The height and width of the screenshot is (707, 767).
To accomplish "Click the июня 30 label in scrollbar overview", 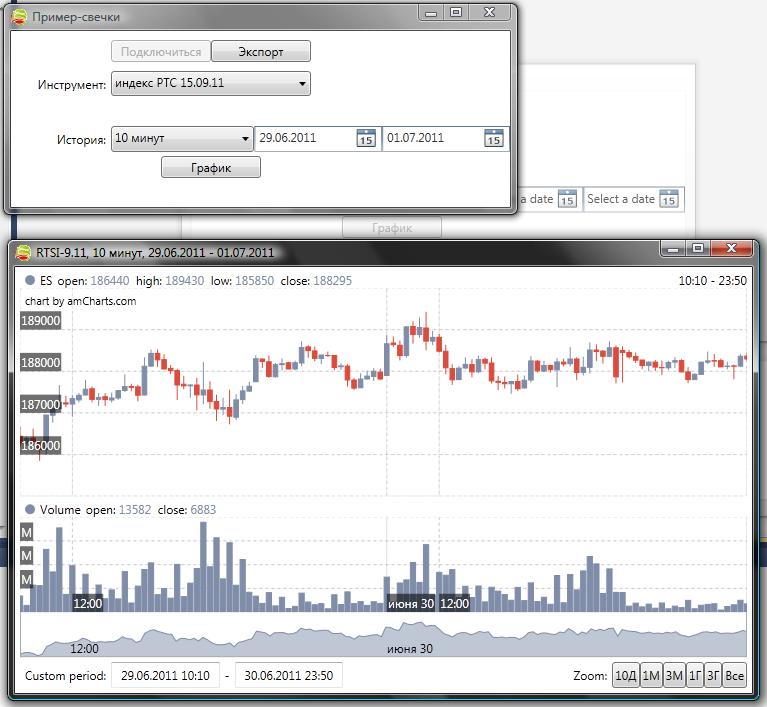I will [410, 649].
